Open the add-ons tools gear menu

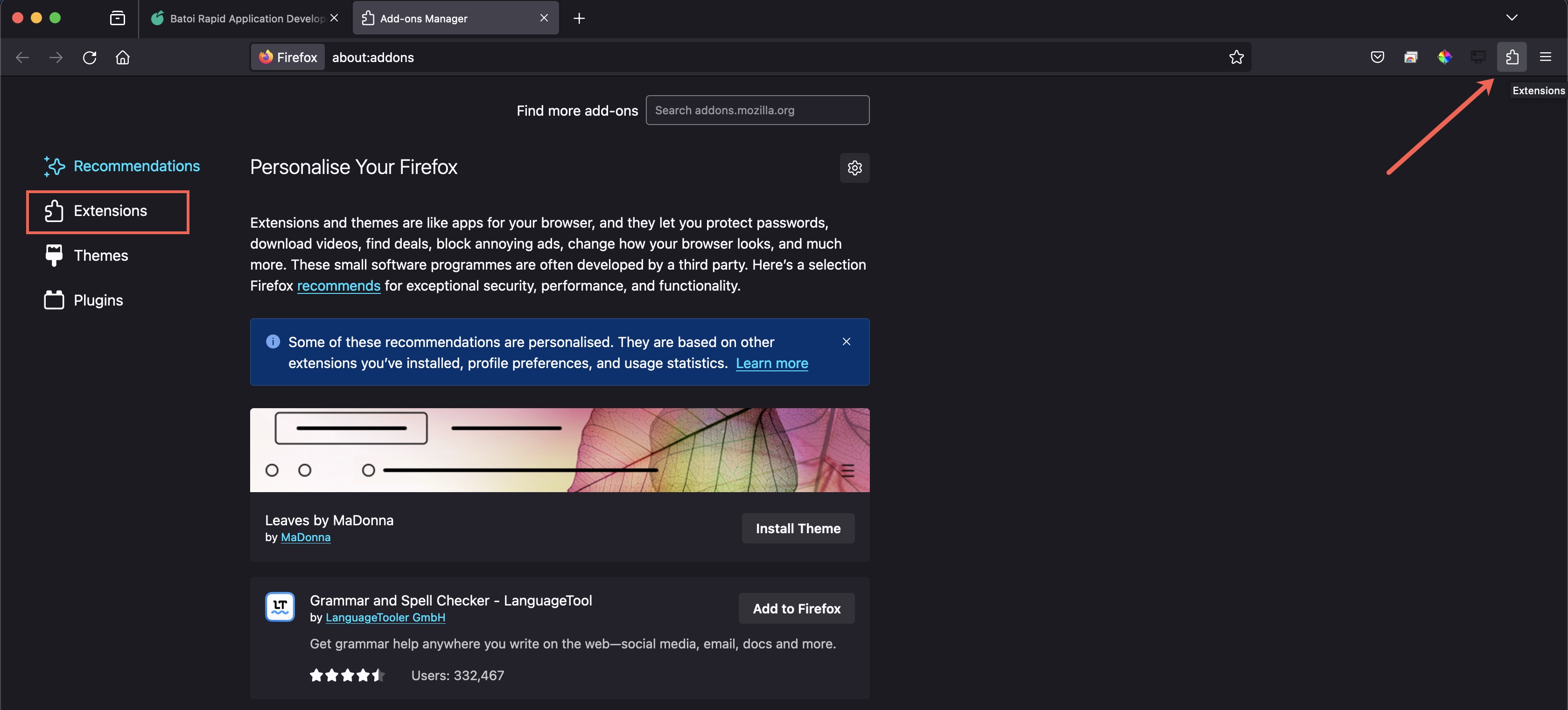tap(854, 168)
